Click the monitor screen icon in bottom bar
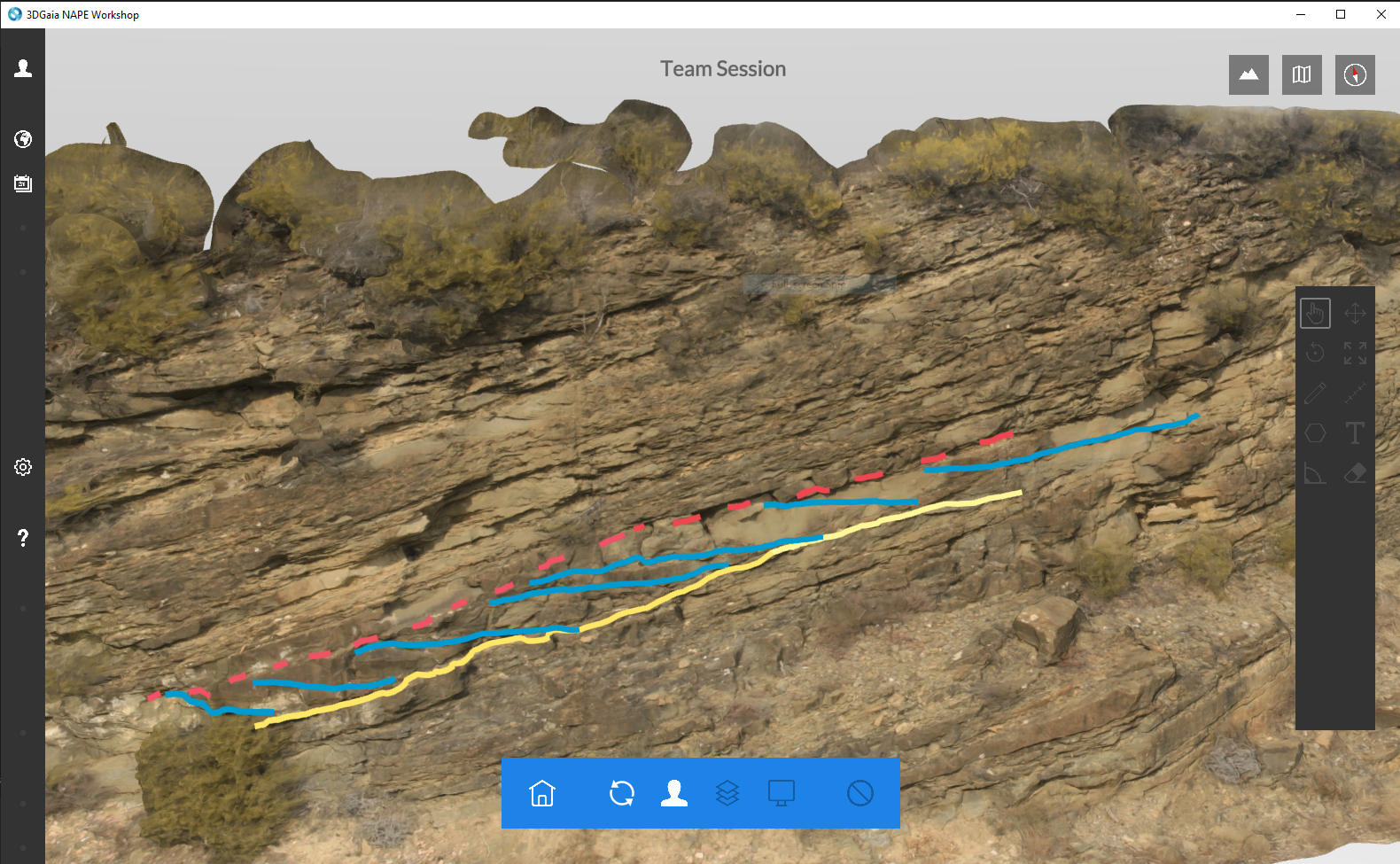The height and width of the screenshot is (864, 1400). pos(781,793)
